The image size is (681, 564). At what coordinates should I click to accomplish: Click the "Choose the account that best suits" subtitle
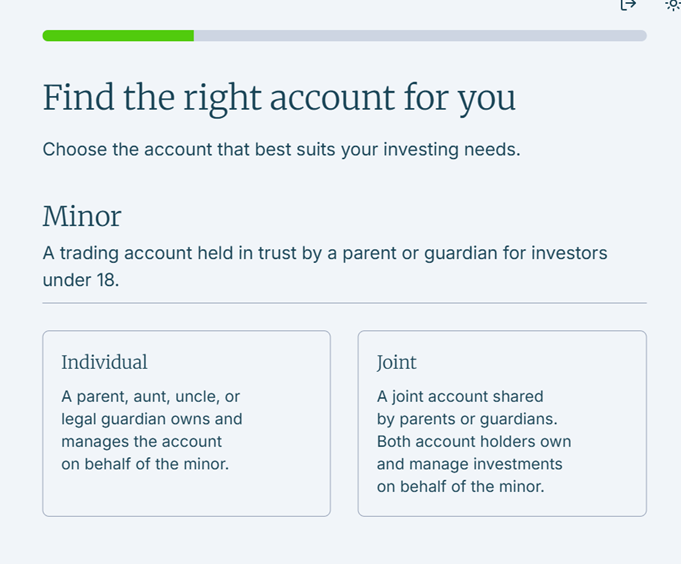click(281, 150)
